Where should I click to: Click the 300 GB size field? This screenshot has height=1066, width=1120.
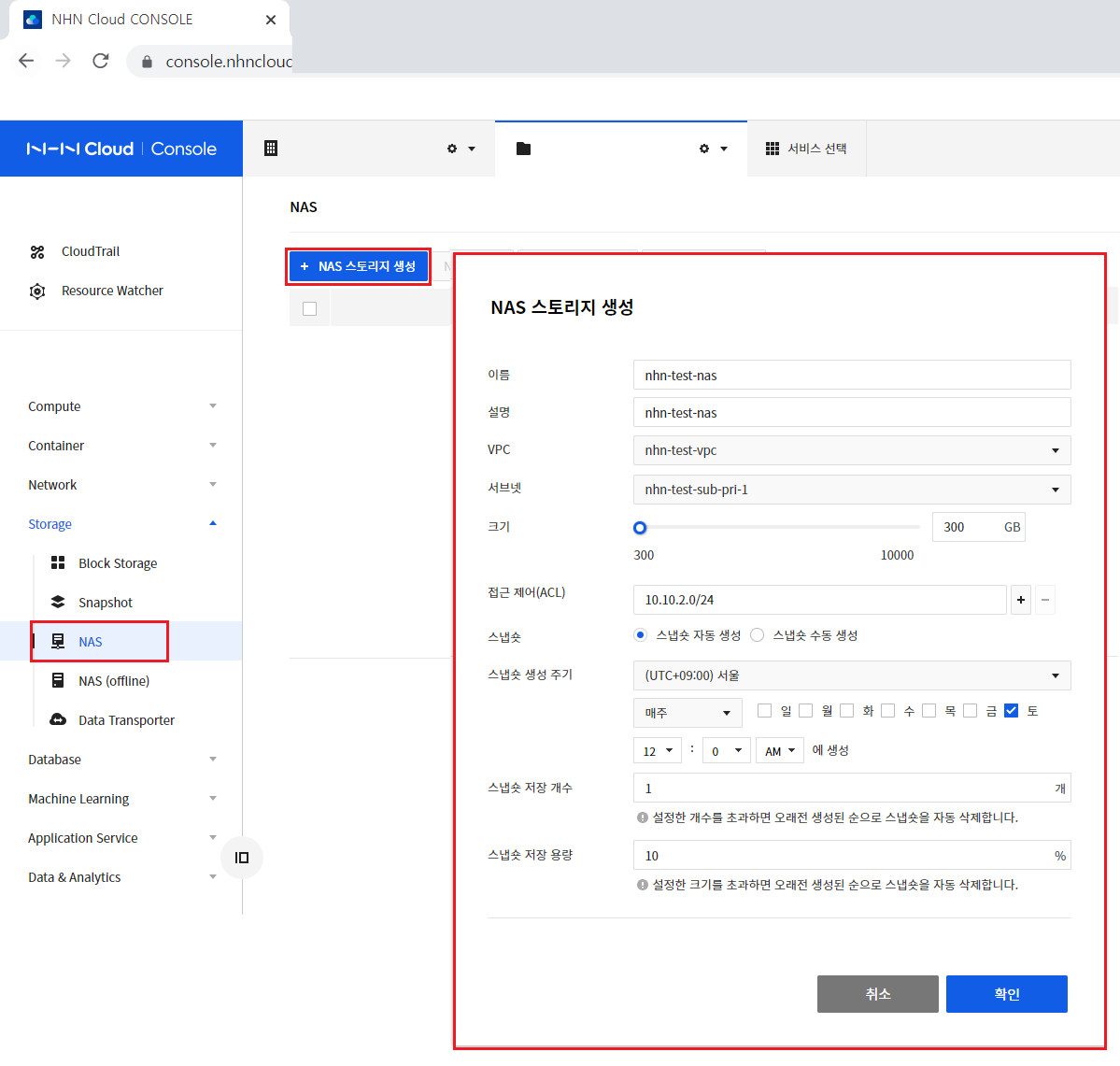(x=979, y=527)
